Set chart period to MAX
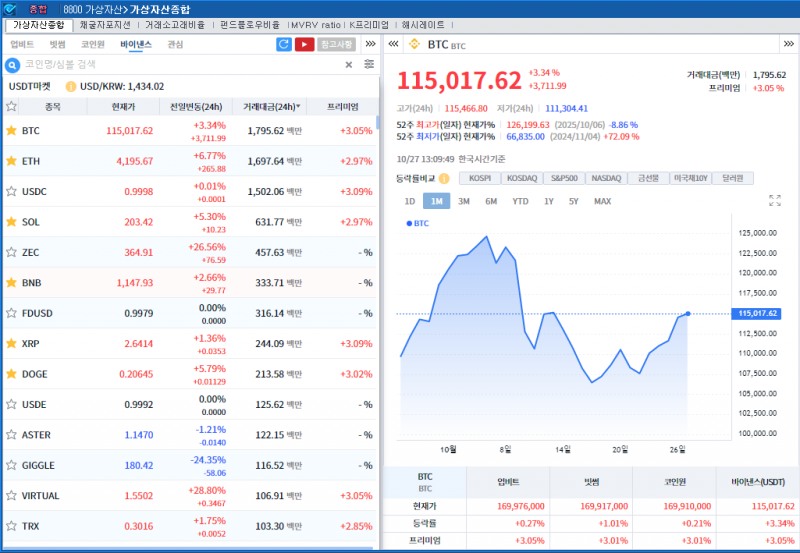 603,201
